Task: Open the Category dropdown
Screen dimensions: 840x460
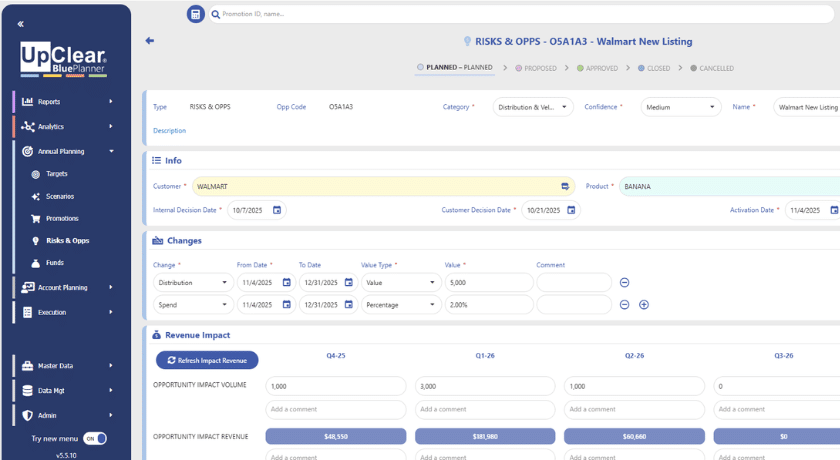Action: tap(534, 107)
